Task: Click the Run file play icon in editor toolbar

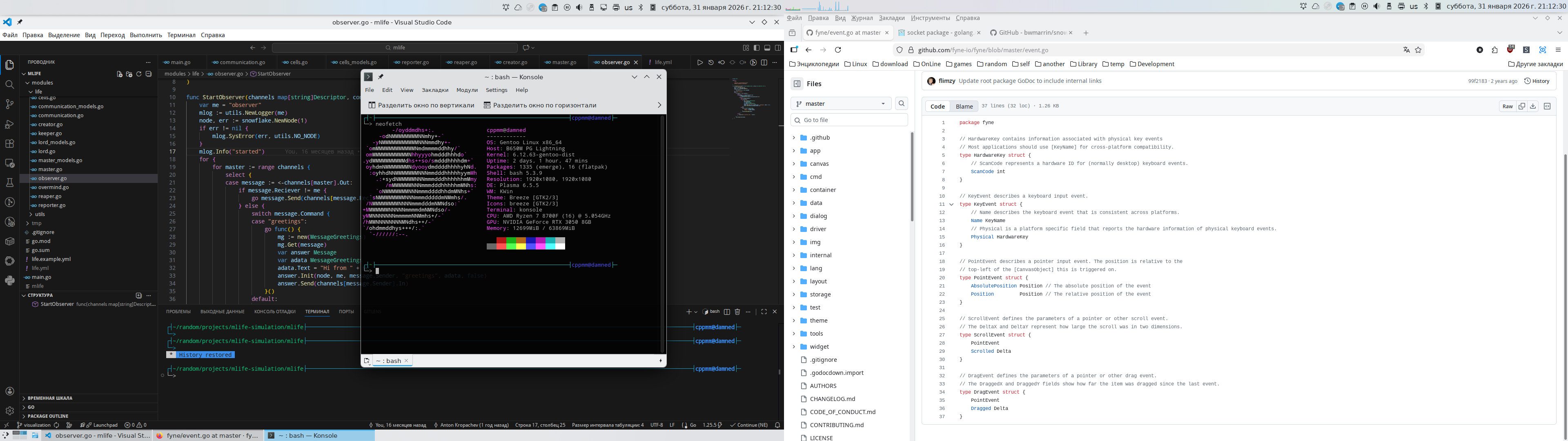Action: pos(700,62)
